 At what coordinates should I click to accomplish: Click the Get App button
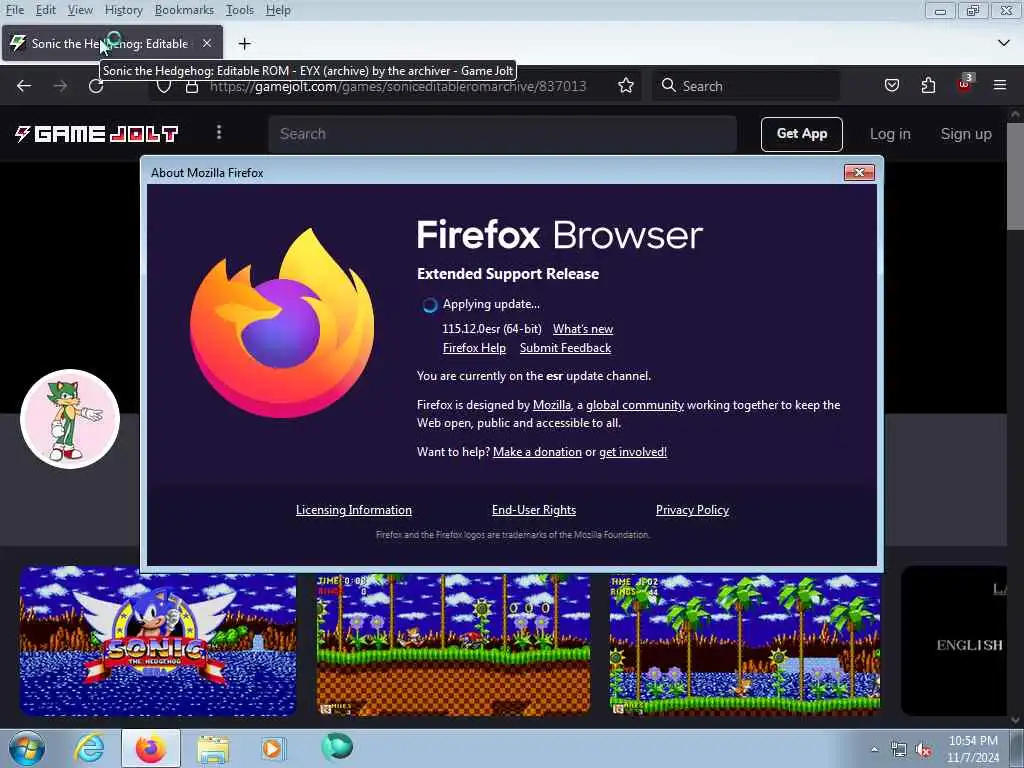click(x=801, y=134)
